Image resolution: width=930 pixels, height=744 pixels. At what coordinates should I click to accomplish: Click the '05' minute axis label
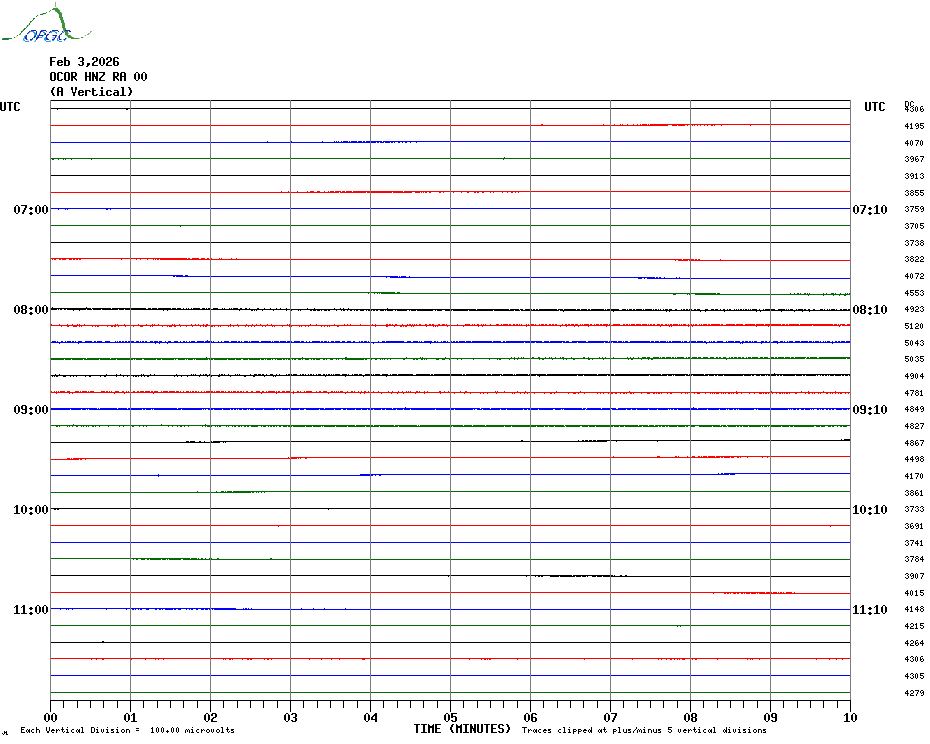coord(451,718)
